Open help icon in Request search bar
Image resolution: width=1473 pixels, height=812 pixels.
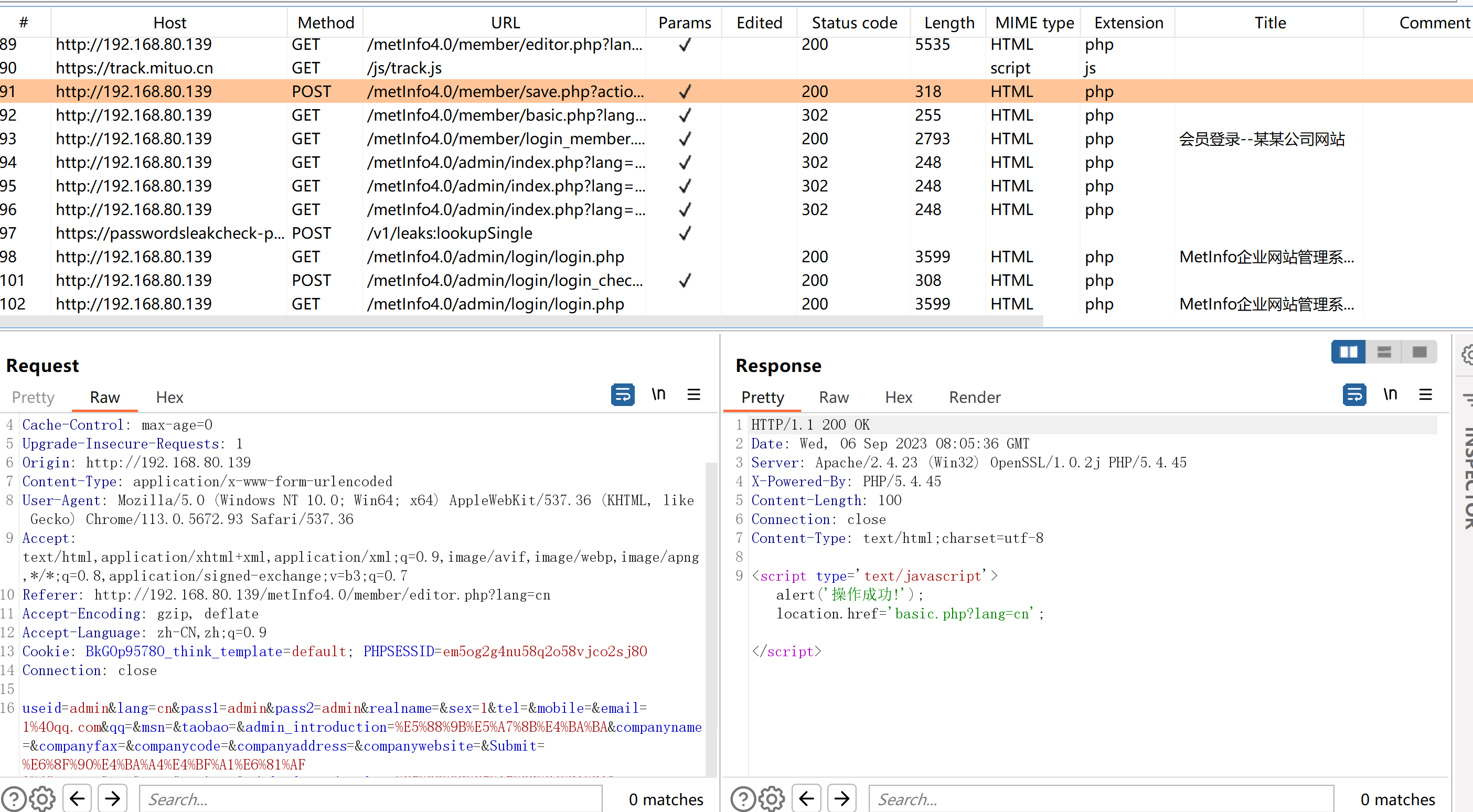pyautogui.click(x=14, y=799)
